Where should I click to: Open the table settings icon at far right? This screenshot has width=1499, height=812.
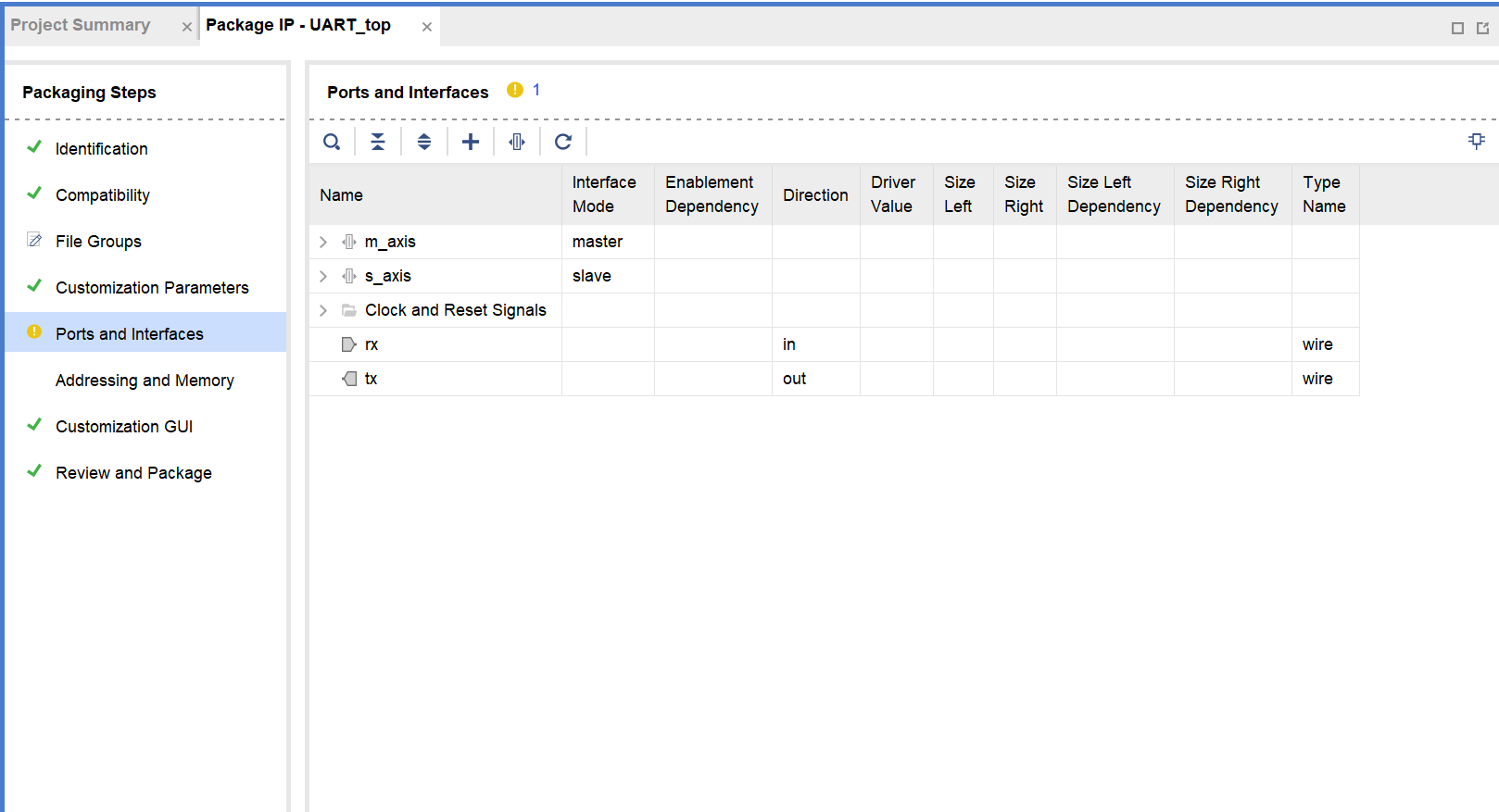pyautogui.click(x=1476, y=141)
